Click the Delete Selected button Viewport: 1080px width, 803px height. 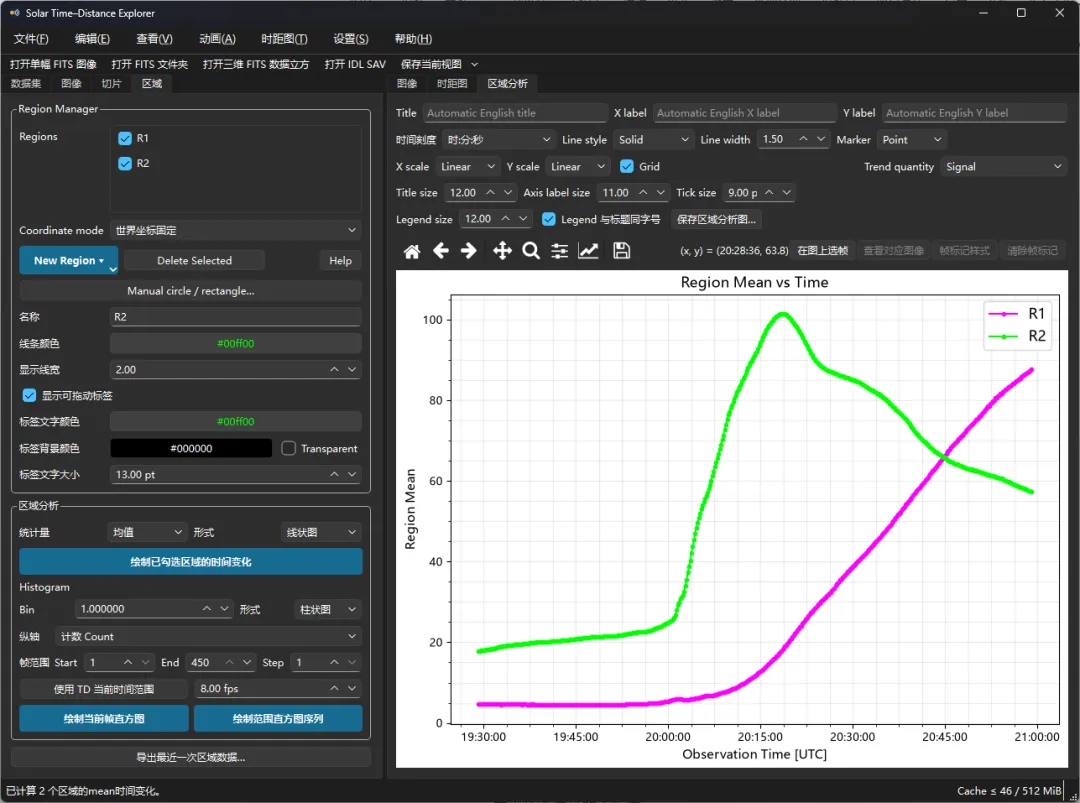[194, 260]
